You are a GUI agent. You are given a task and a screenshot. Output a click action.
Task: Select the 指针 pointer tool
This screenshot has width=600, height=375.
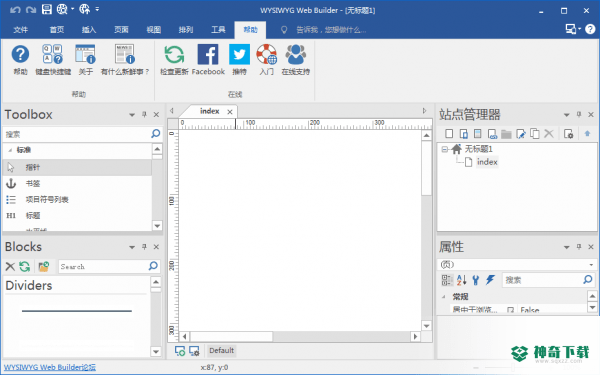[x=77, y=168]
